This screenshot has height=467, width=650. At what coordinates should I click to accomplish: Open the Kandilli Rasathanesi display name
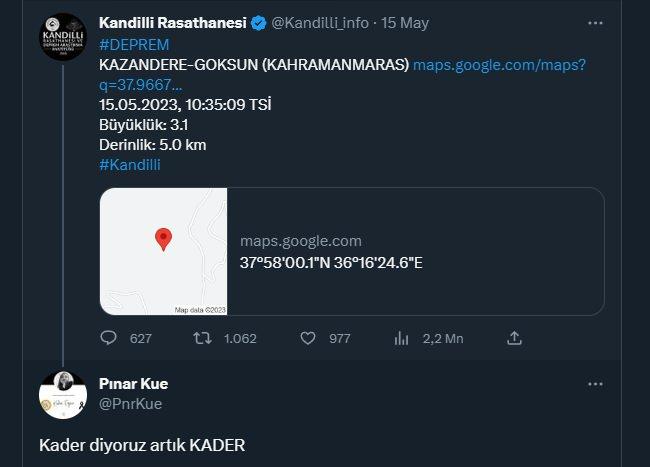click(173, 23)
